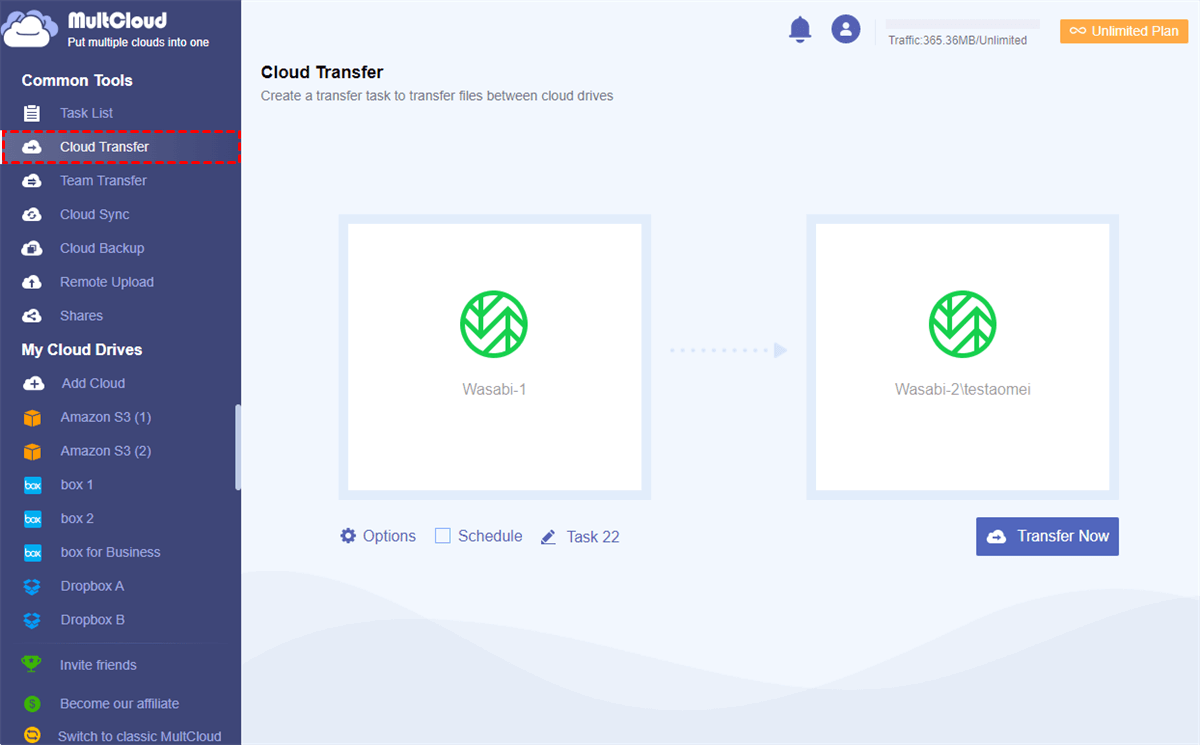Click the Amazon S3 (2) box icon
The width and height of the screenshot is (1200, 745).
[33, 451]
